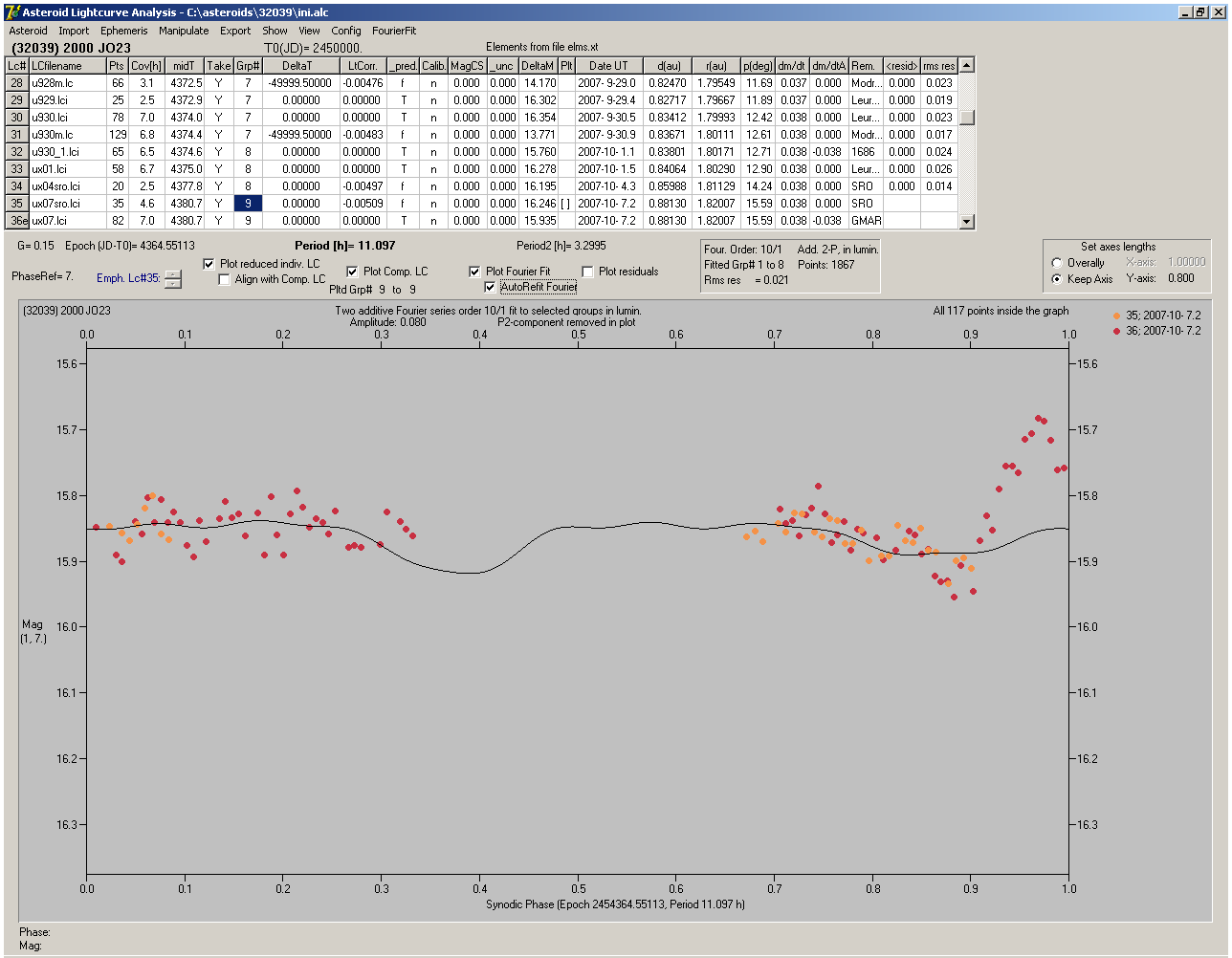Click the Pts column header
This screenshot has height=958, width=1232.
point(117,66)
